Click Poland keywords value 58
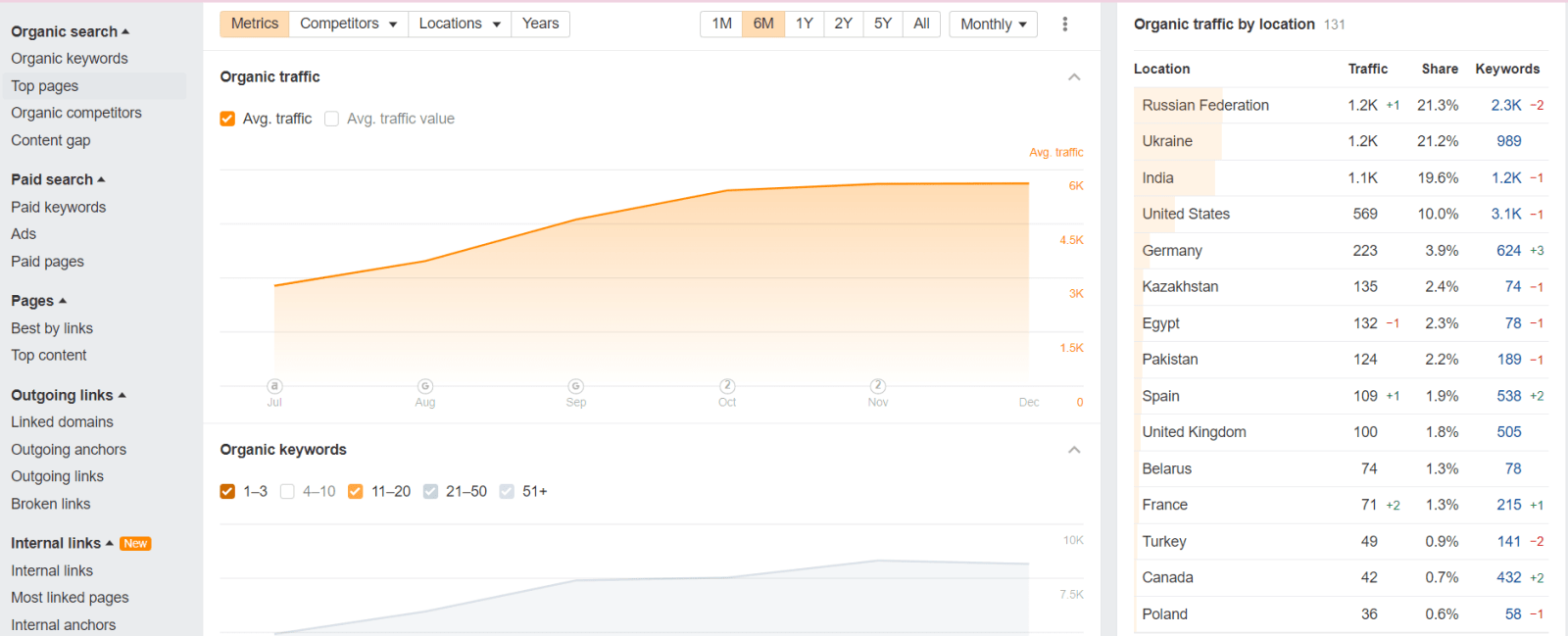 click(x=1513, y=614)
